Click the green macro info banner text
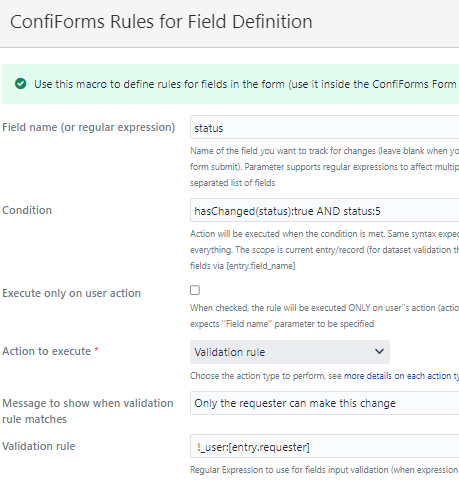 (245, 84)
